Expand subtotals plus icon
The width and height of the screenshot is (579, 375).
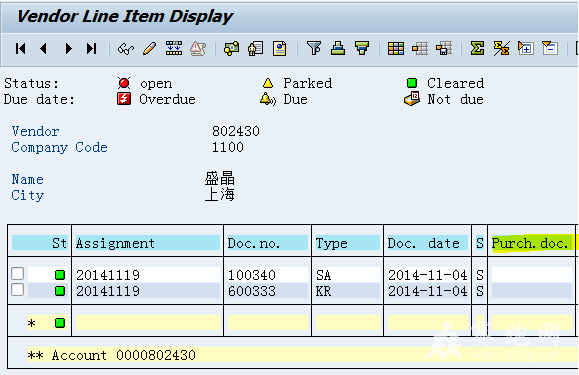[525, 48]
